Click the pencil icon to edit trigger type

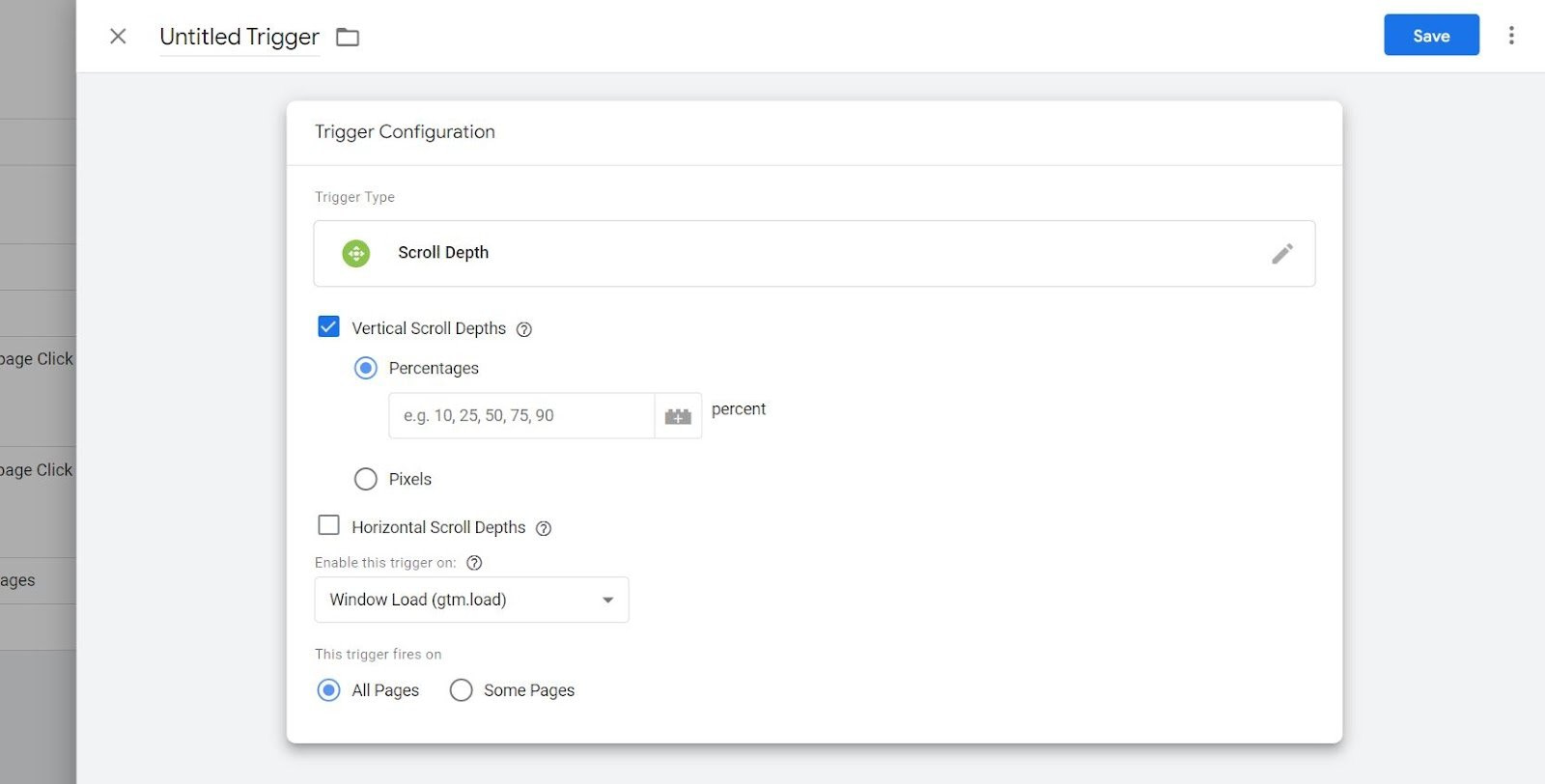pos(1281,254)
